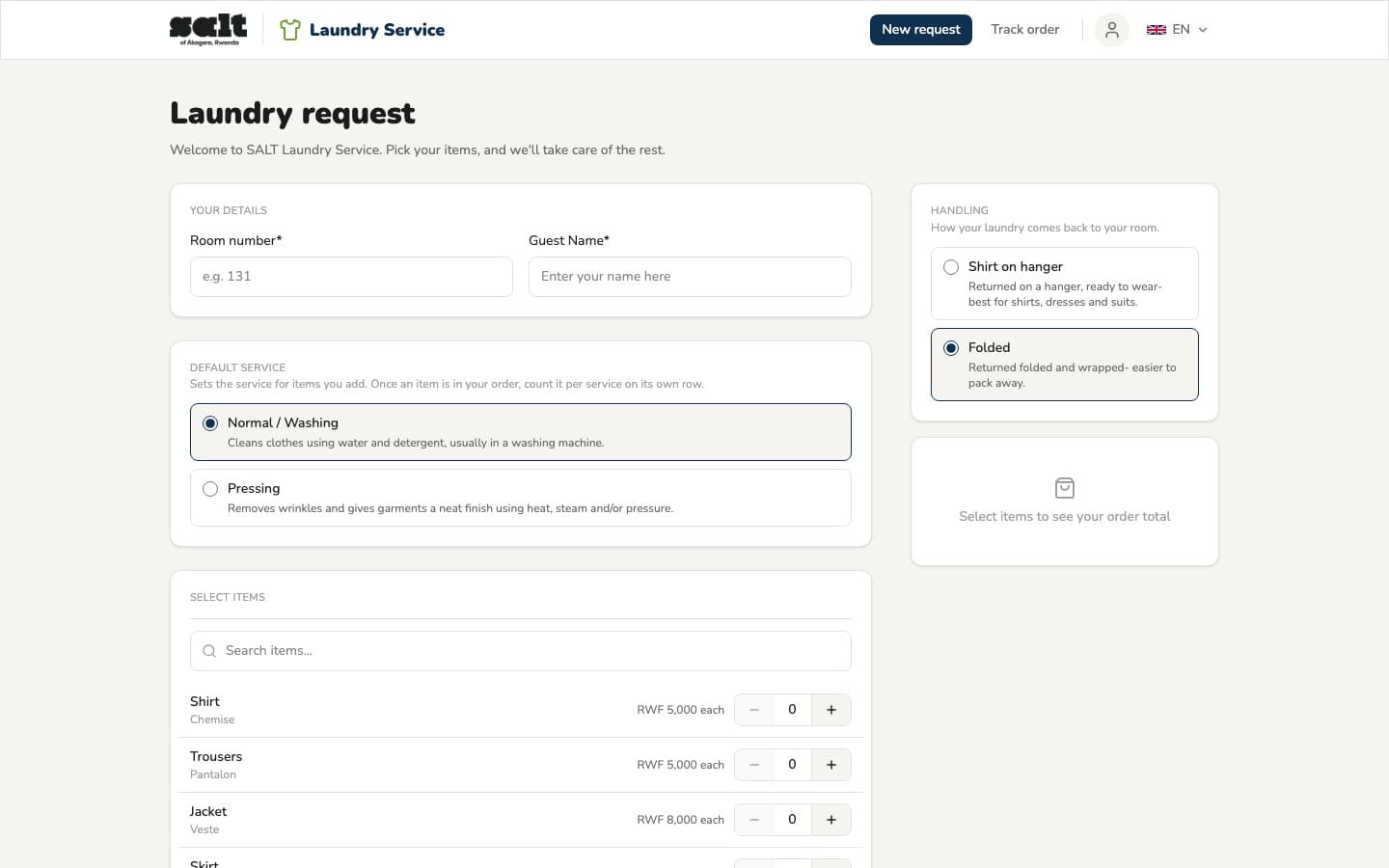
Task: Select Pressing default service
Action: [521, 498]
